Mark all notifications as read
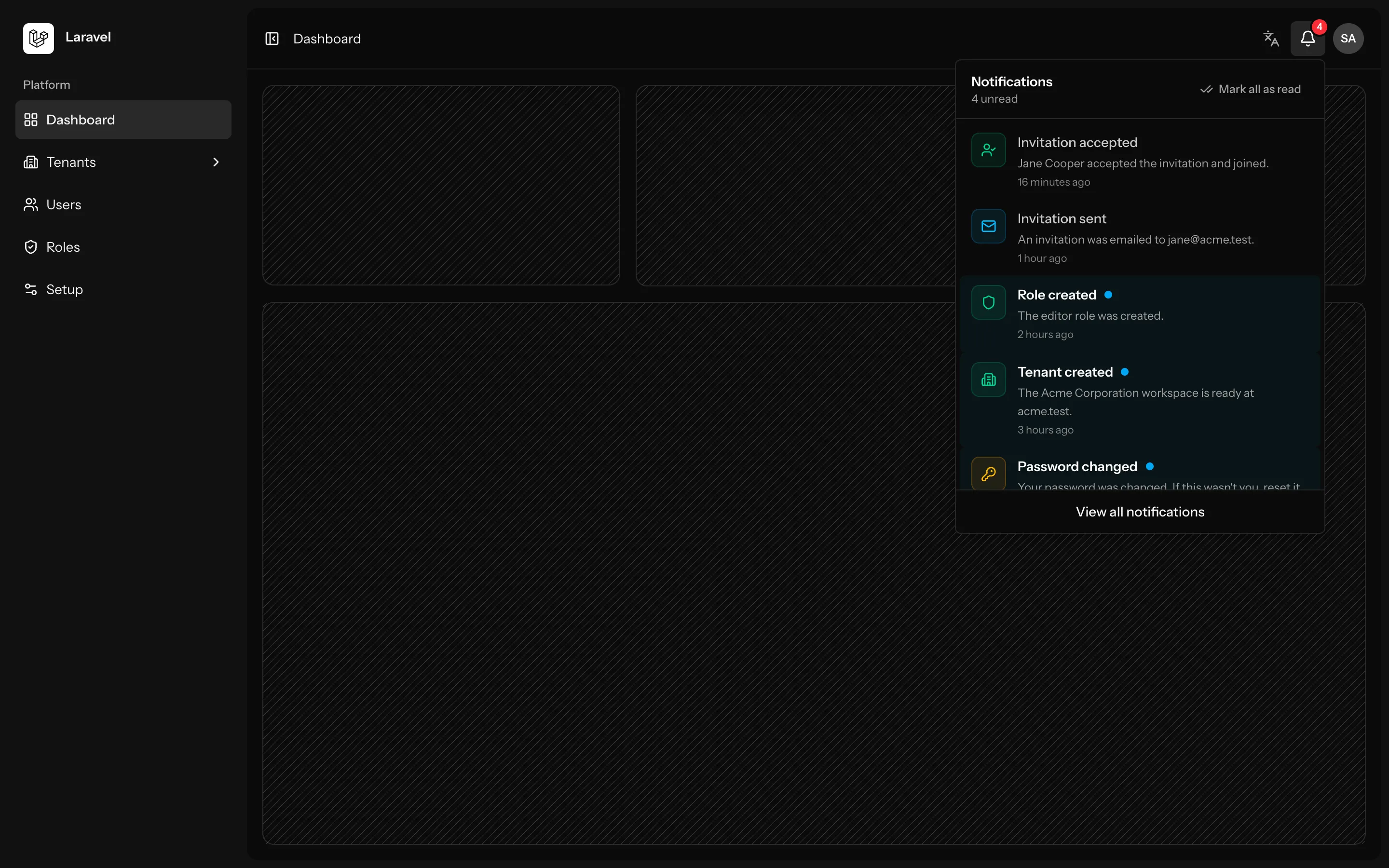The height and width of the screenshot is (868, 1389). [1250, 89]
